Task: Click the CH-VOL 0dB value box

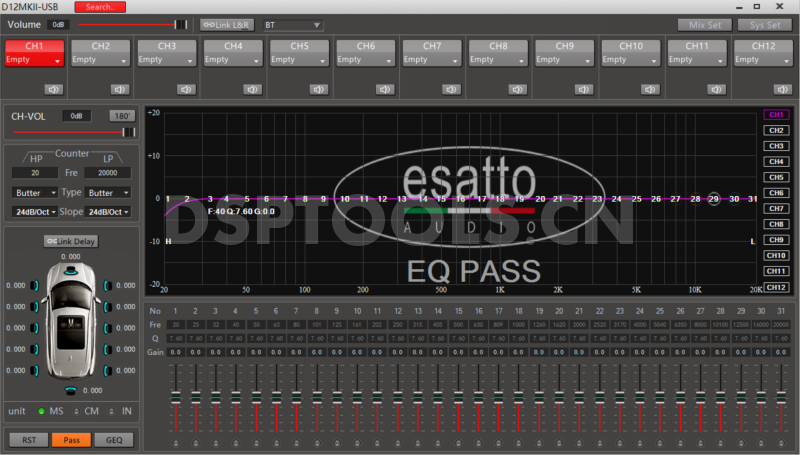Action: click(x=77, y=116)
